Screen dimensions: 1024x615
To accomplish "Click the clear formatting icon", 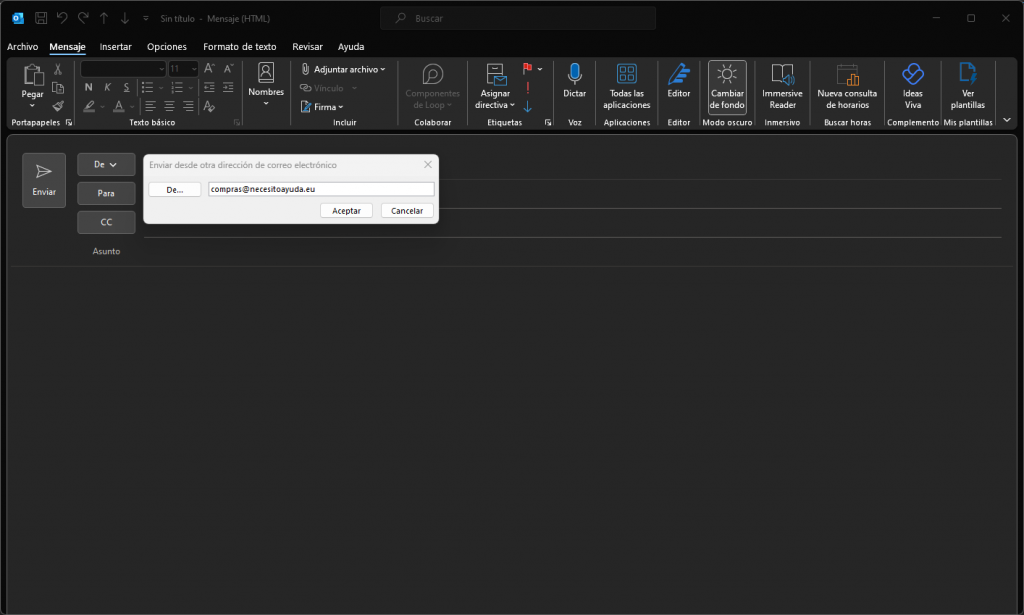I will coord(209,106).
